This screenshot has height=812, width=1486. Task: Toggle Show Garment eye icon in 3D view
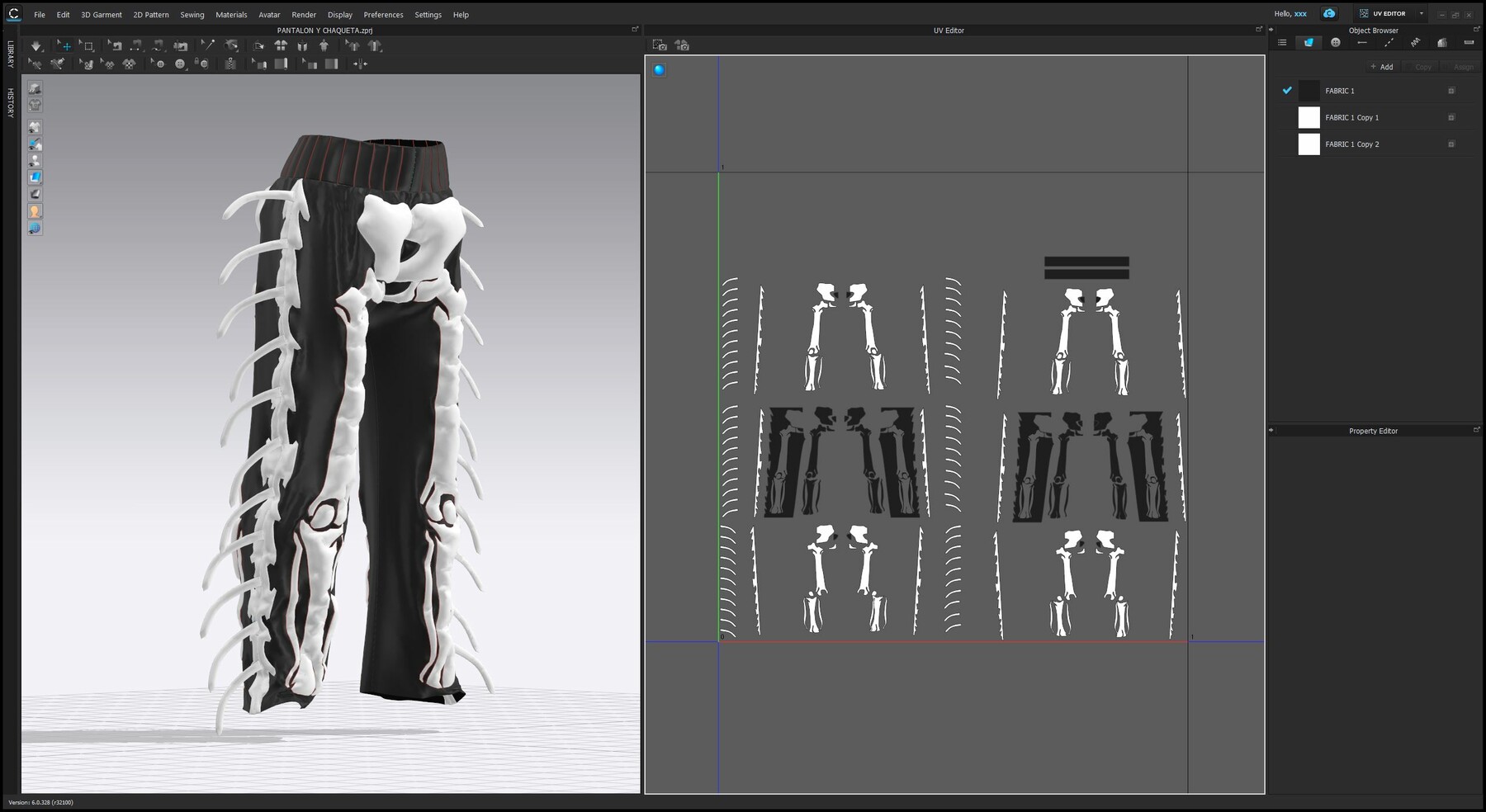coord(35,127)
